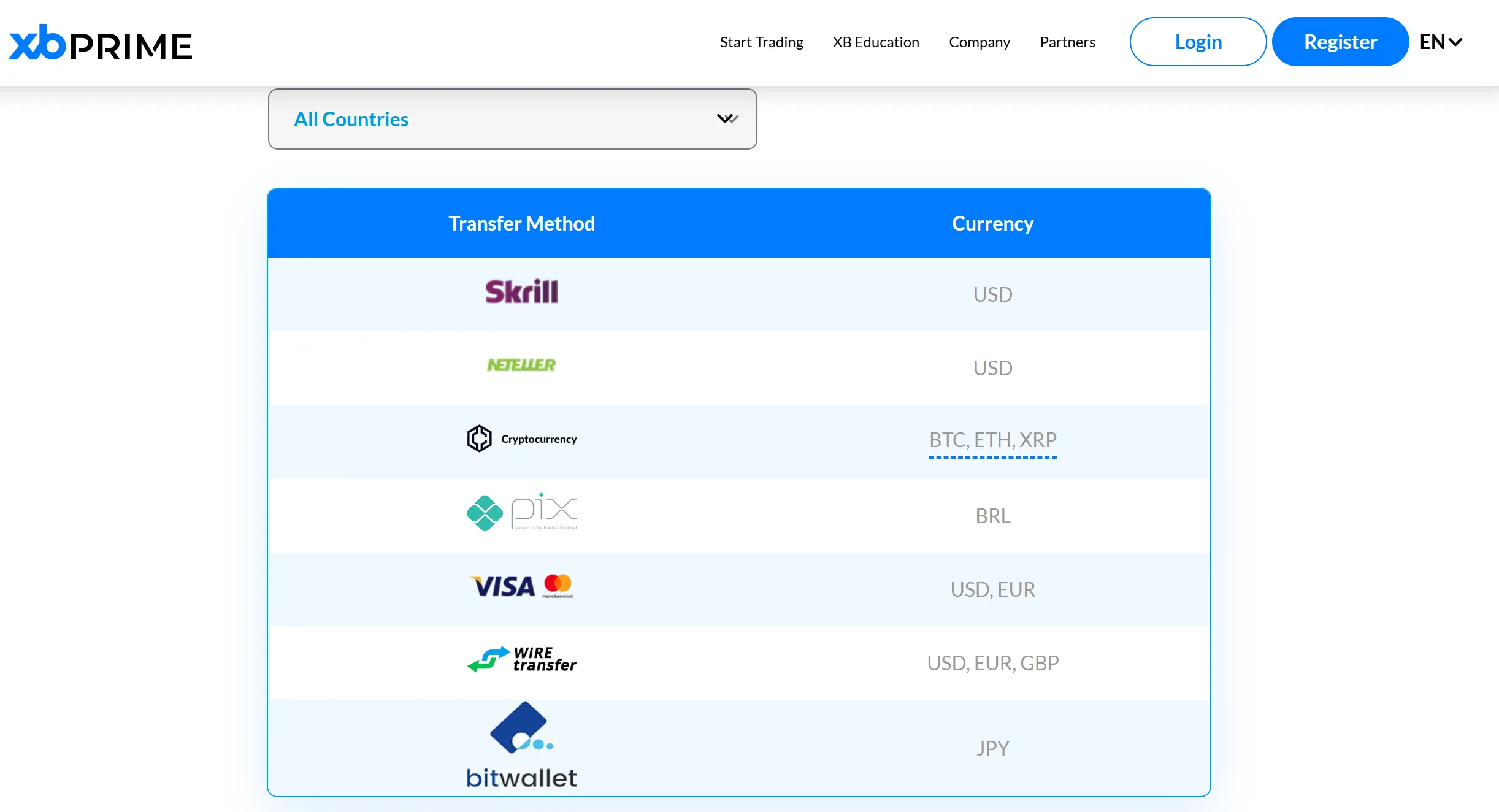Click the Mastercard logo
This screenshot has width=1499, height=812.
pos(558,585)
